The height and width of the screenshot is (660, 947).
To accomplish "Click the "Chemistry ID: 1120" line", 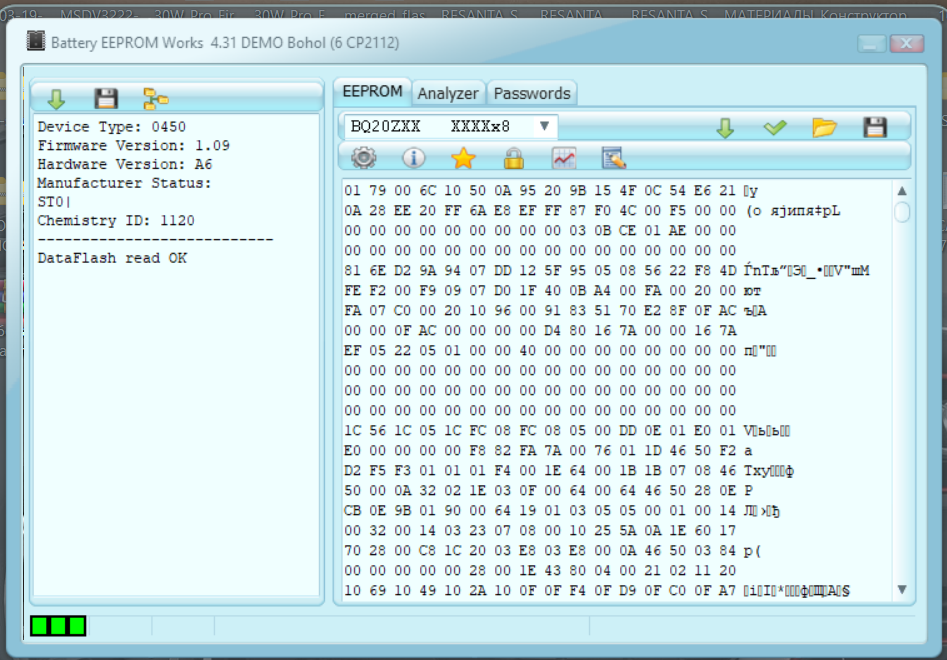I will click(116, 220).
